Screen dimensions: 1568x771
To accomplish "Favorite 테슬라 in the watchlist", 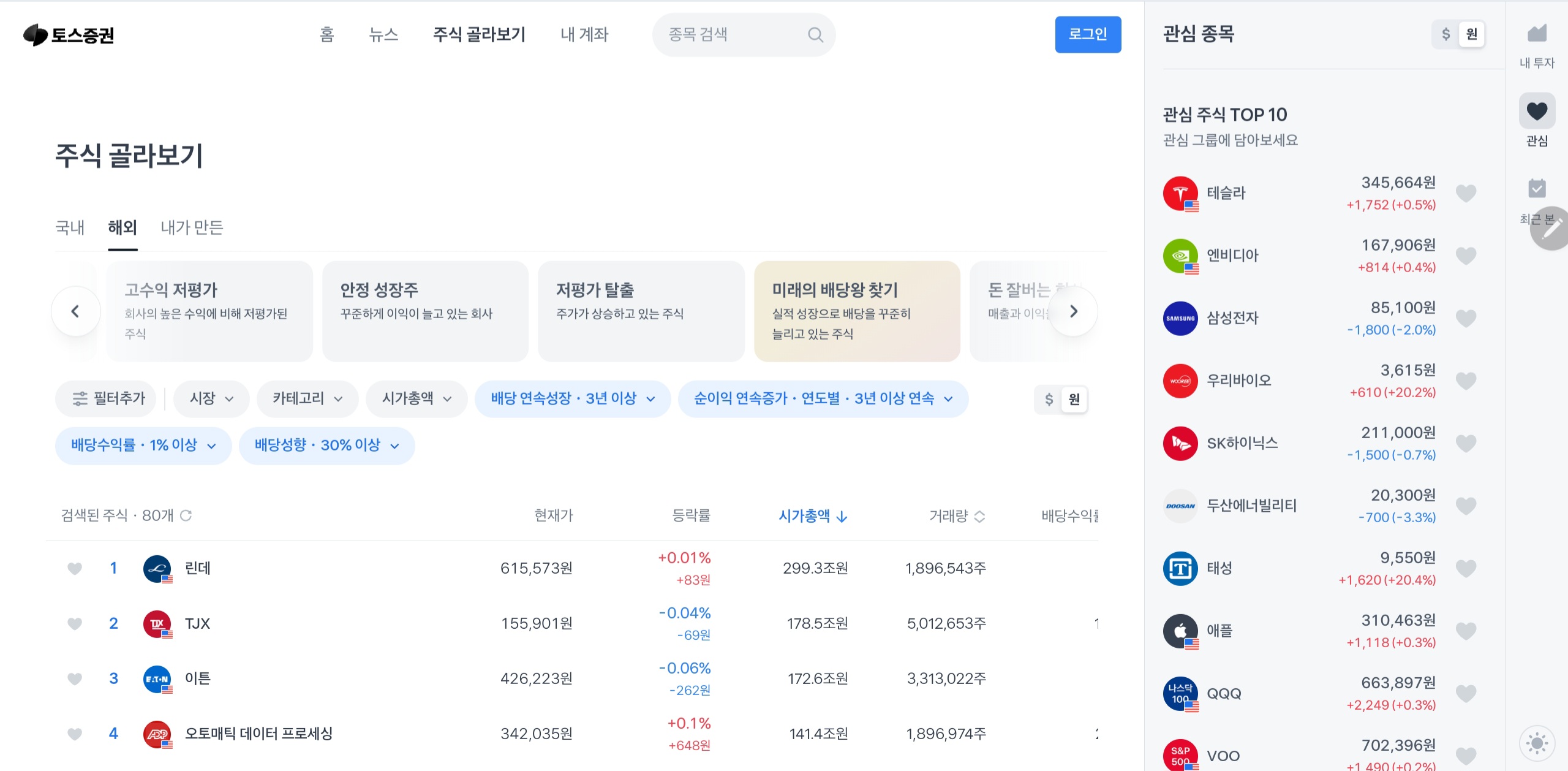I will click(x=1466, y=194).
